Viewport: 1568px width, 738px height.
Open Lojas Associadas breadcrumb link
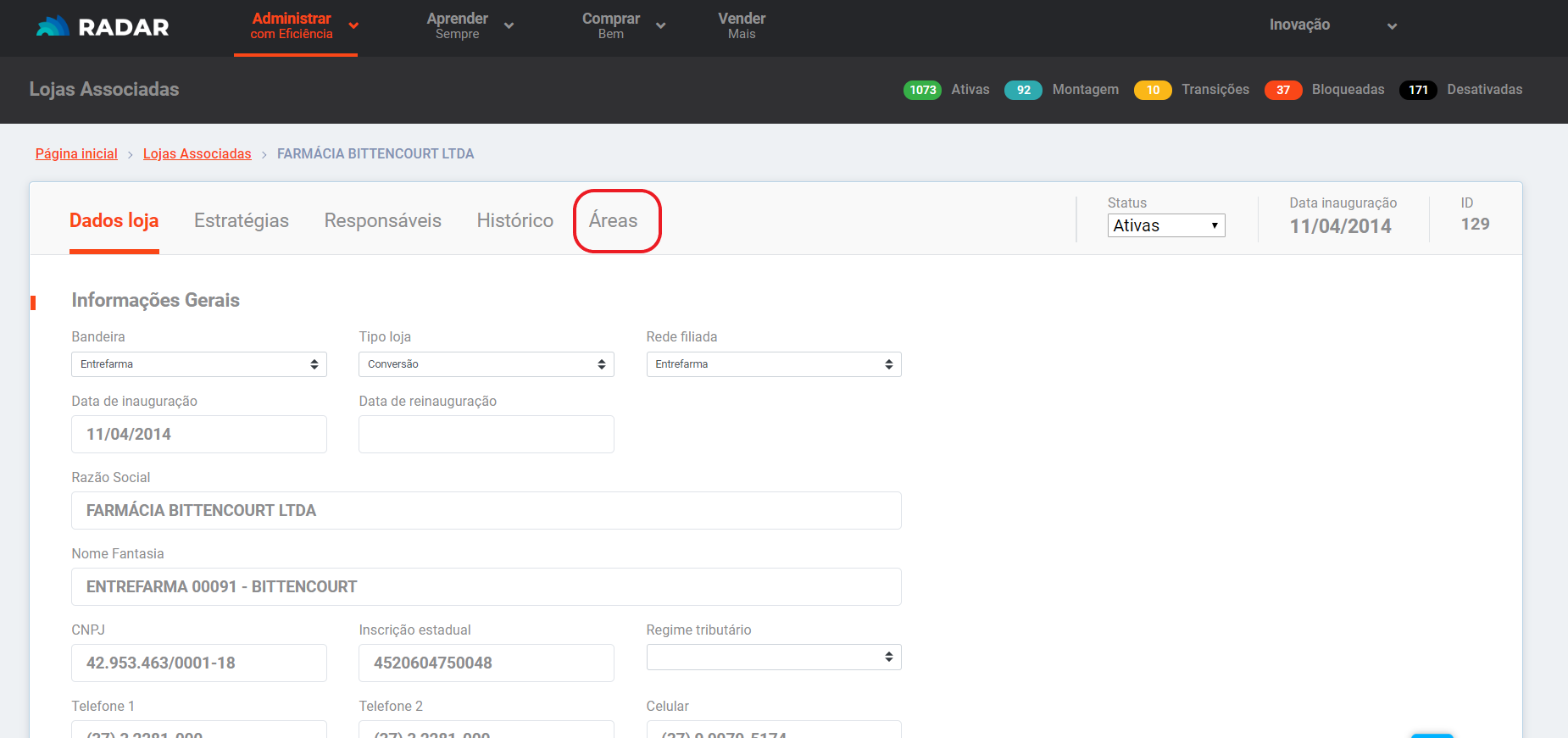(x=197, y=153)
